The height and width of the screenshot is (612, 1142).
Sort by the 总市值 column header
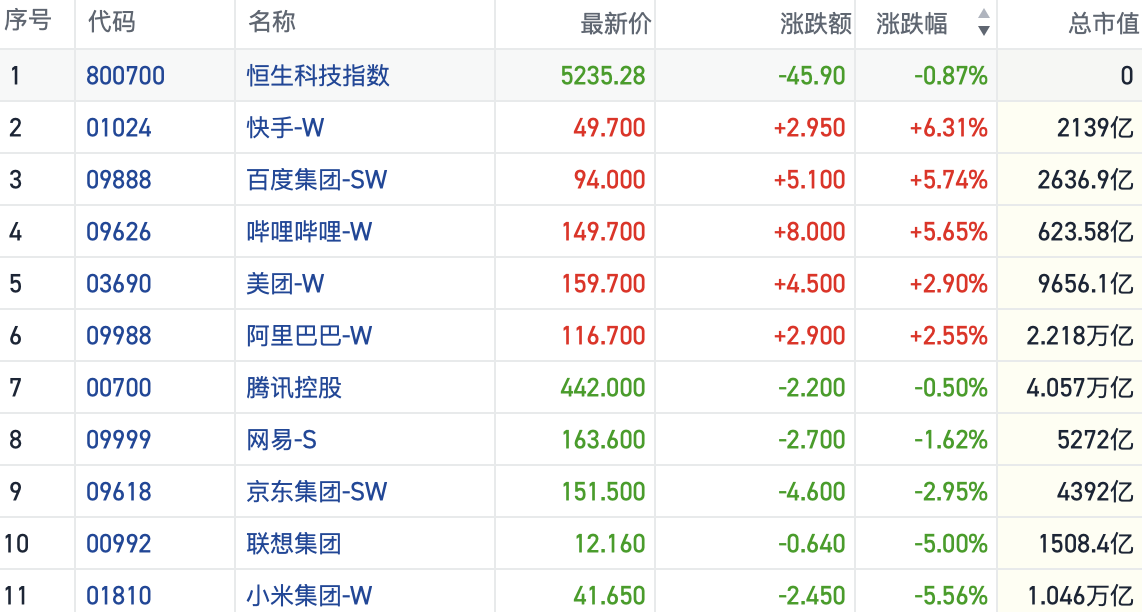pos(1105,24)
